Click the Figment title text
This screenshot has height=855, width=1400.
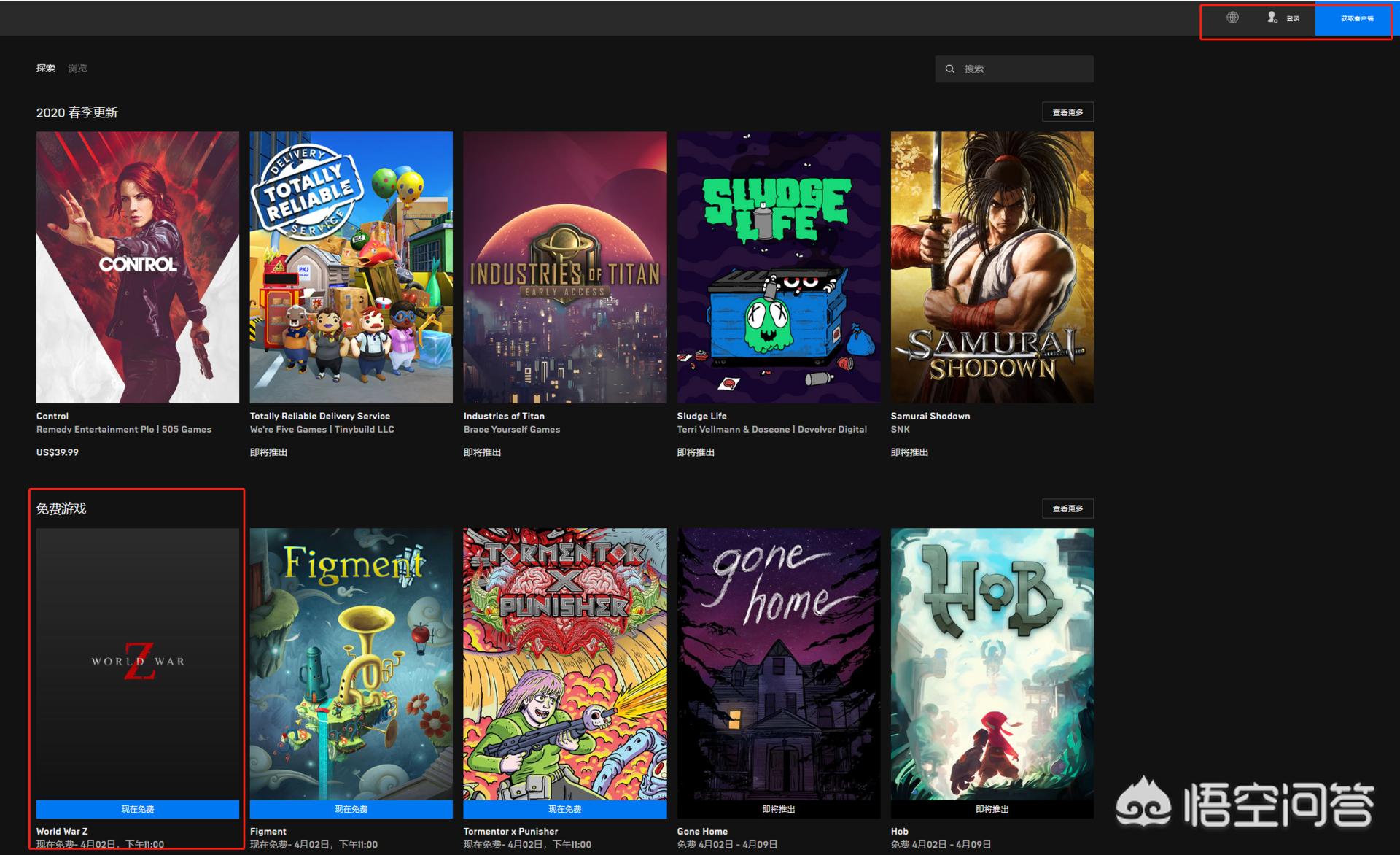coord(268,831)
